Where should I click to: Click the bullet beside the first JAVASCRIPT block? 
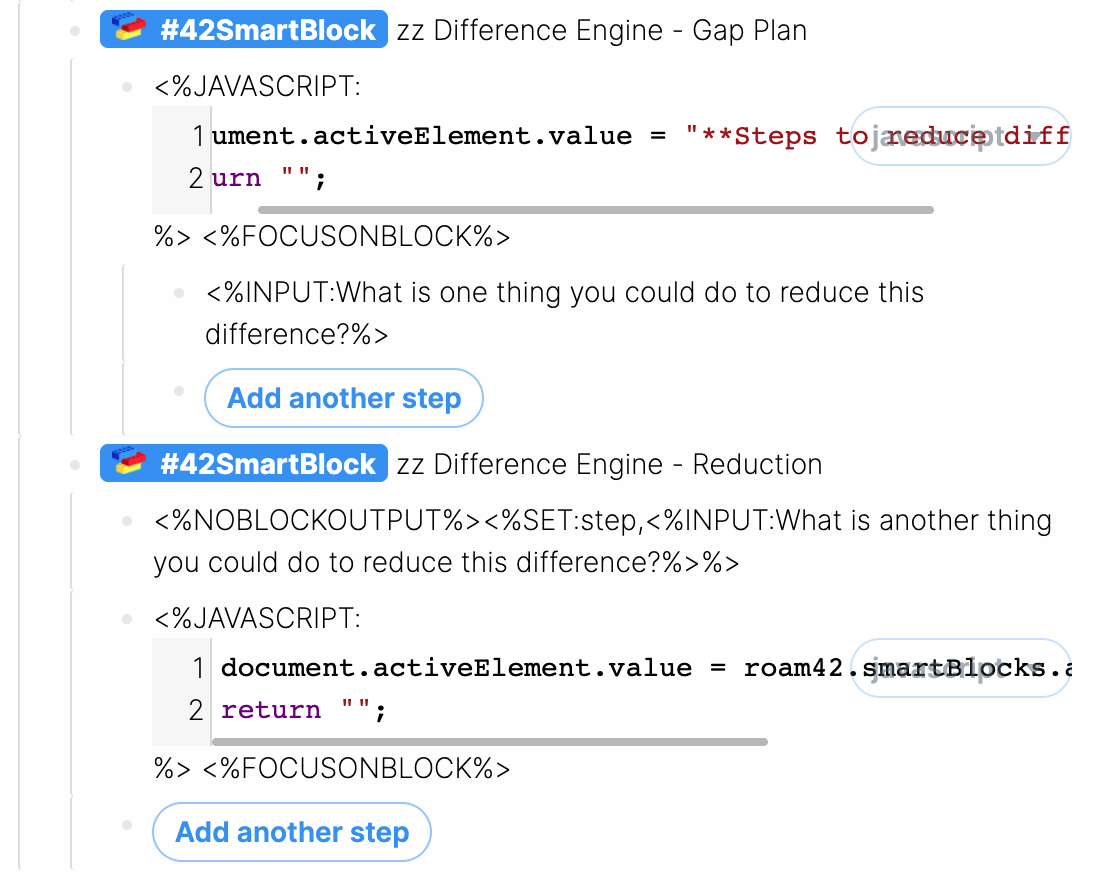click(126, 87)
